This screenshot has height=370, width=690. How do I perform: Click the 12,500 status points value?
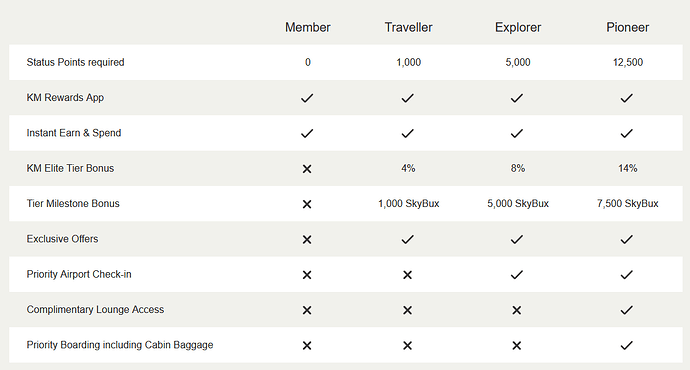point(628,62)
